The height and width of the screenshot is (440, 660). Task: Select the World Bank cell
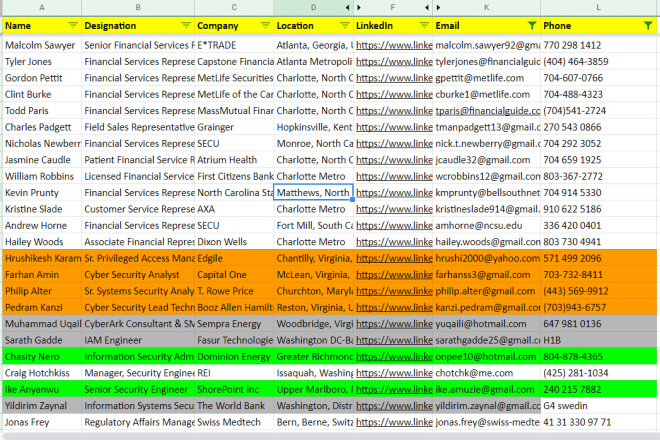coord(234,406)
